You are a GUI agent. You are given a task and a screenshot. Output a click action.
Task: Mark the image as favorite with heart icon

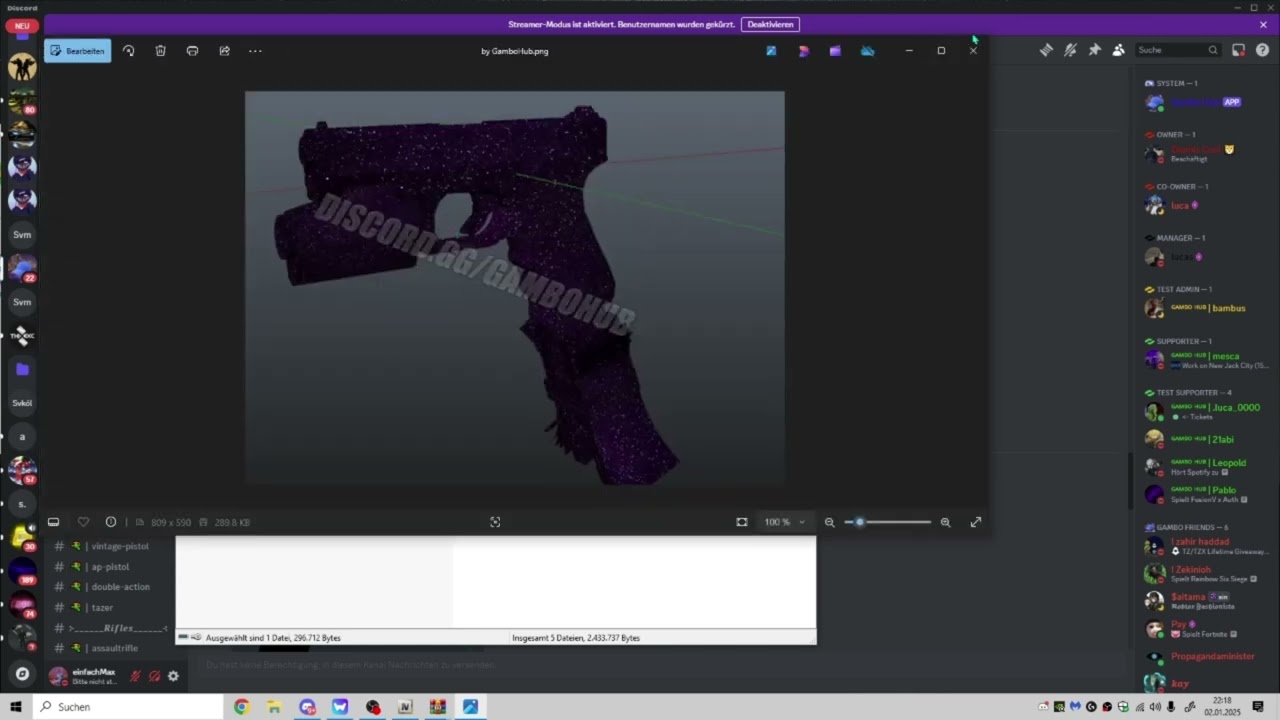[x=83, y=522]
